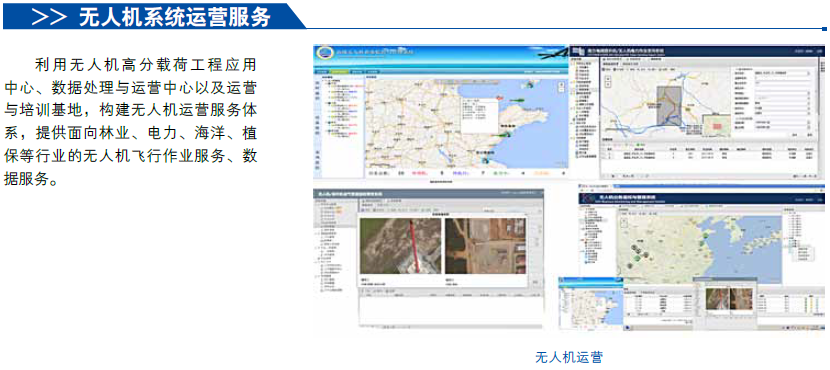Open the right-hand aerial photo in the comparison dialog

click(x=485, y=246)
